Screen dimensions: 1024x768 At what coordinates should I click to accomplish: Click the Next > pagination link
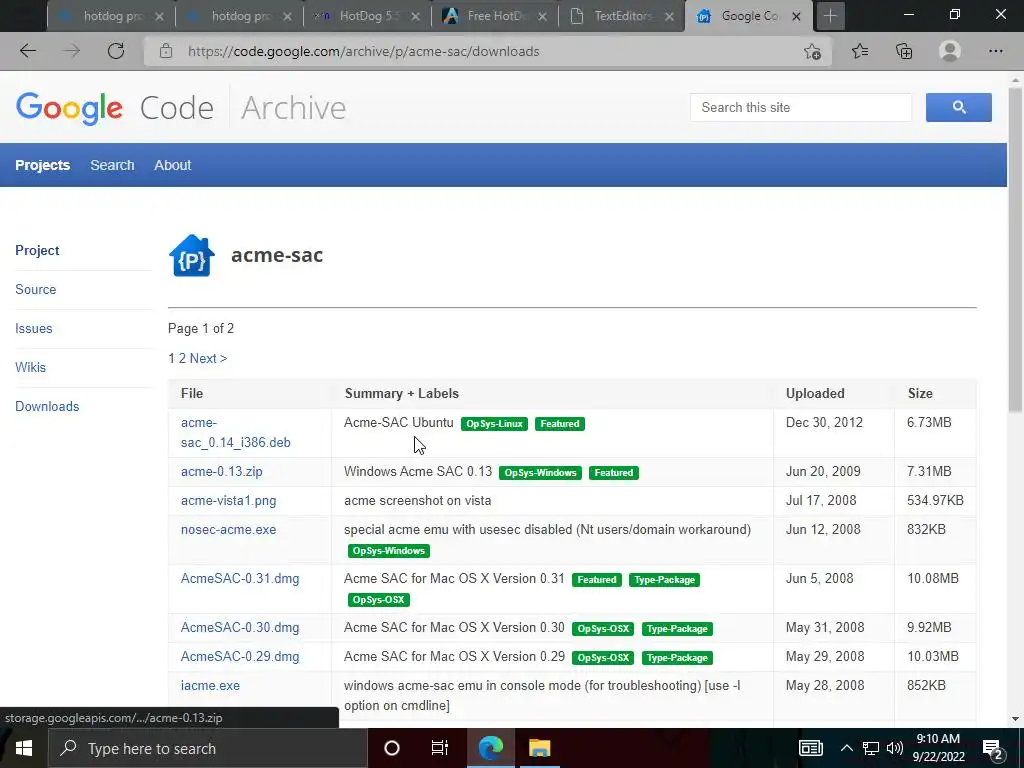pos(208,359)
